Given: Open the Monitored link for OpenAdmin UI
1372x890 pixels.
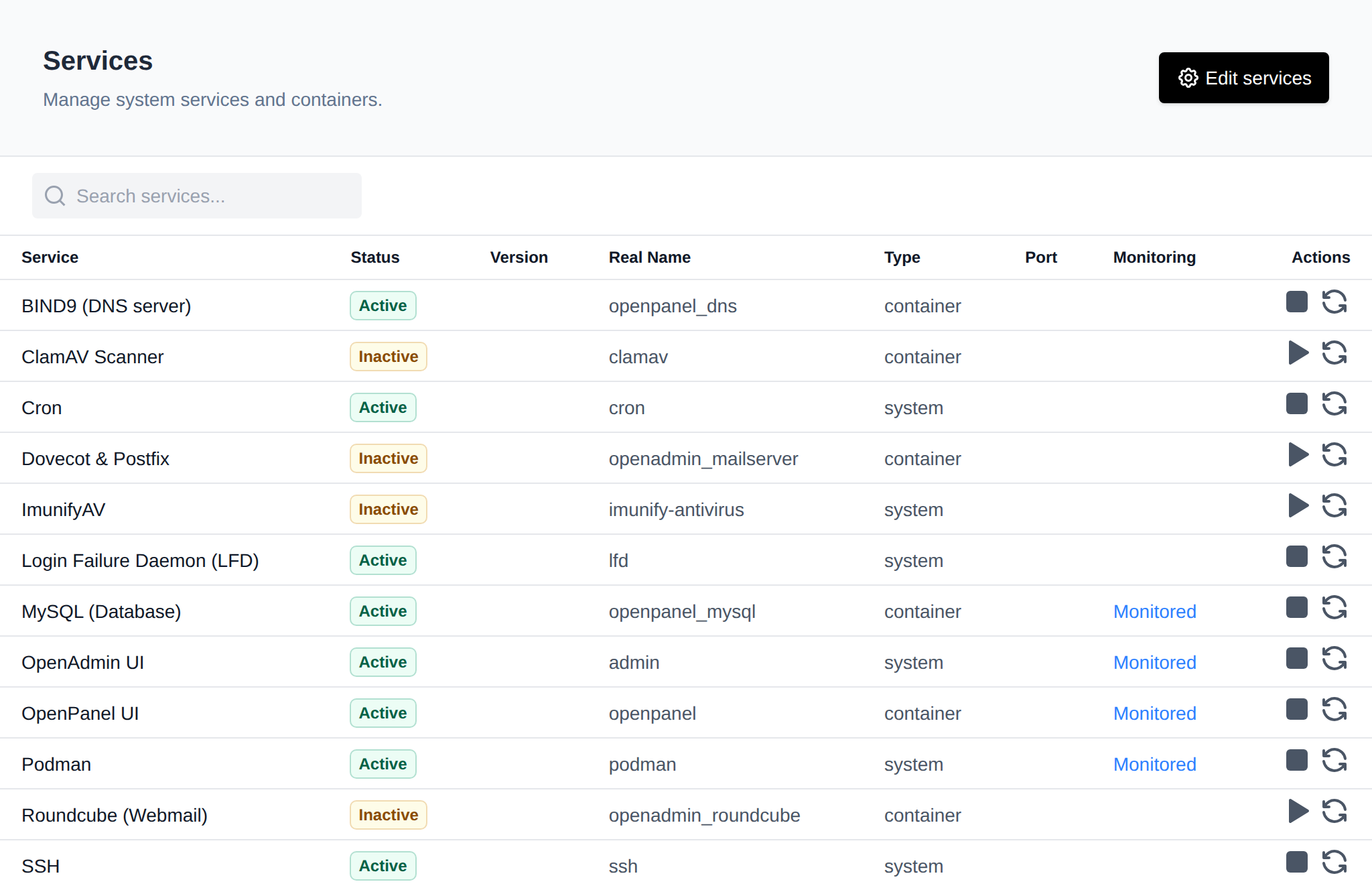Looking at the screenshot, I should 1154,663.
